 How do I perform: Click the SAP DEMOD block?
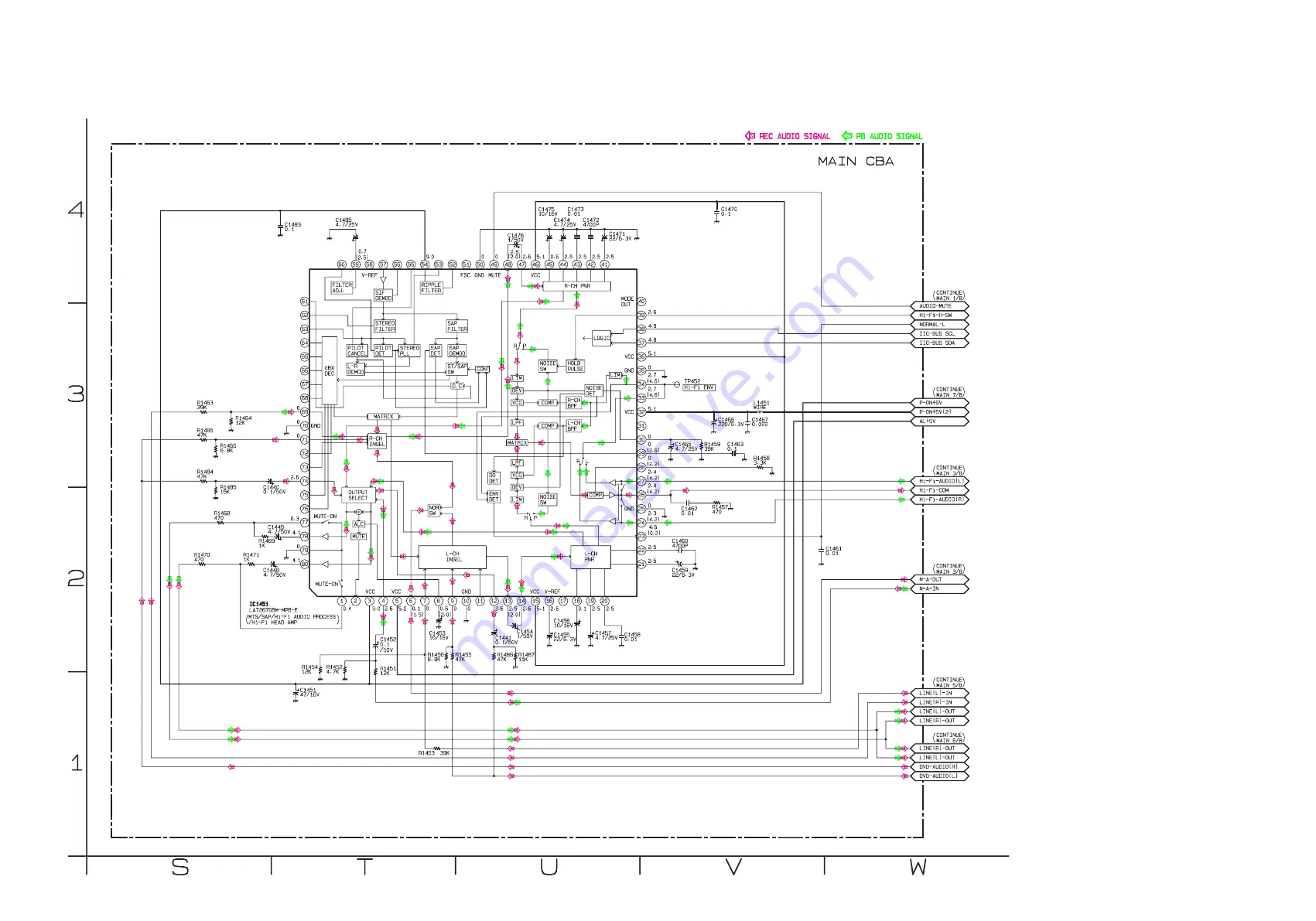pos(457,351)
